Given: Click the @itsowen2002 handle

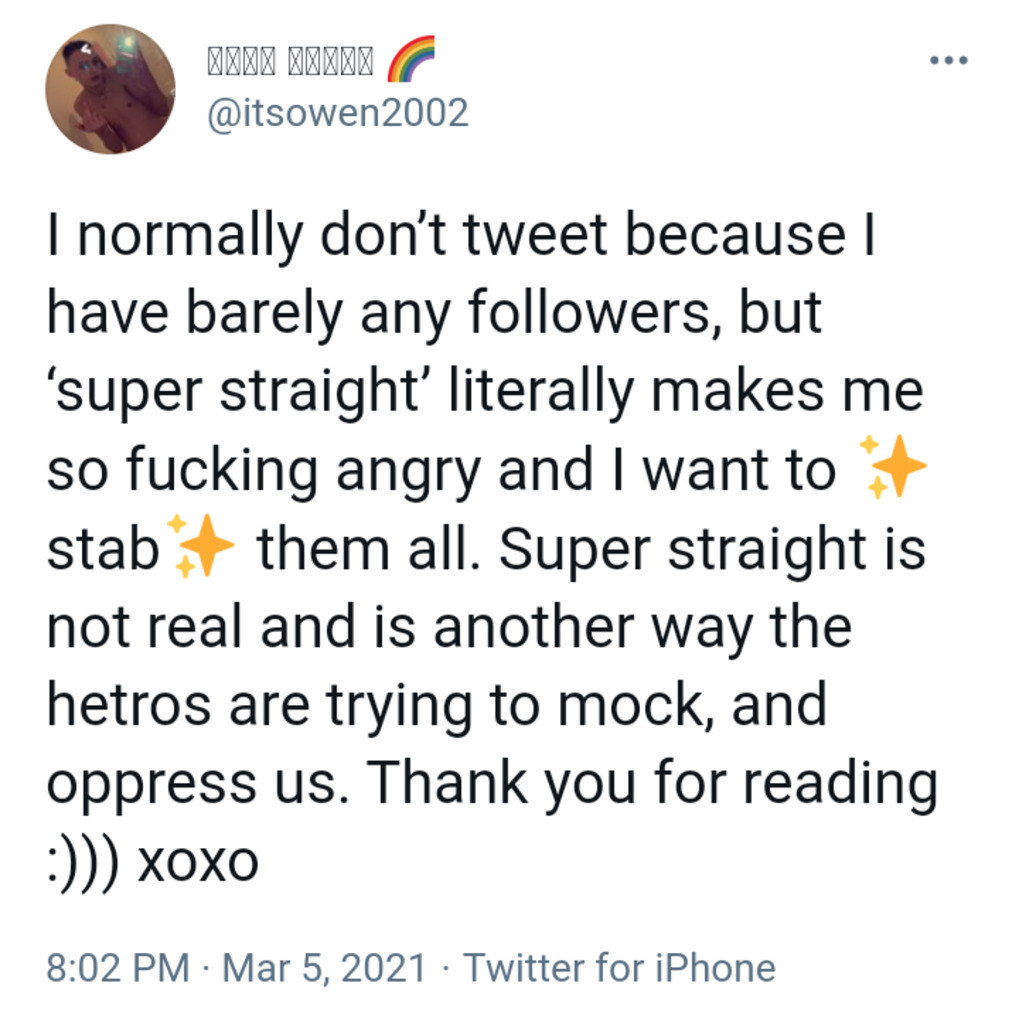Looking at the screenshot, I should (336, 113).
